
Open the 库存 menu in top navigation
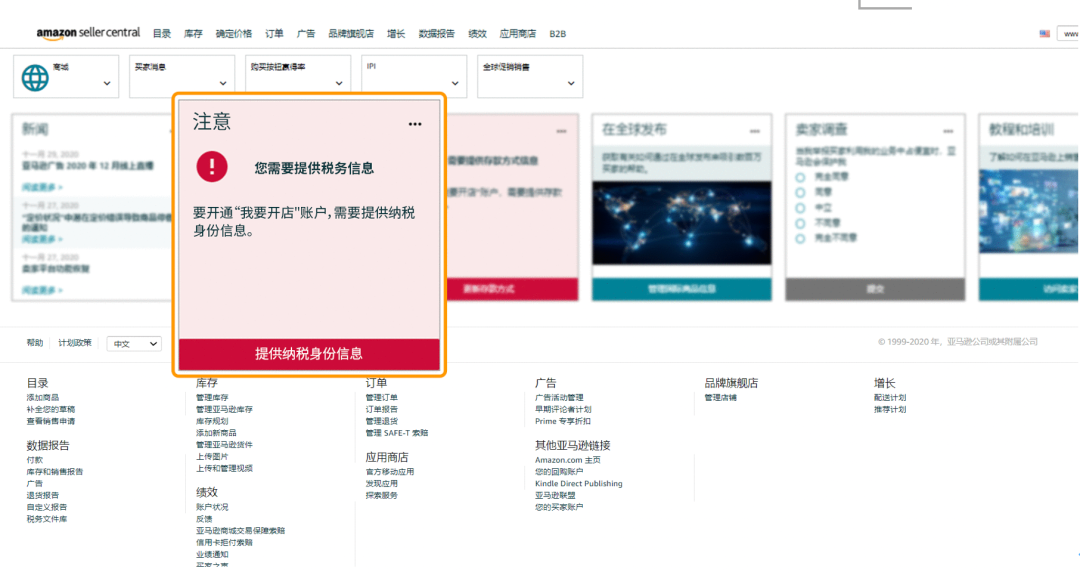click(x=193, y=34)
